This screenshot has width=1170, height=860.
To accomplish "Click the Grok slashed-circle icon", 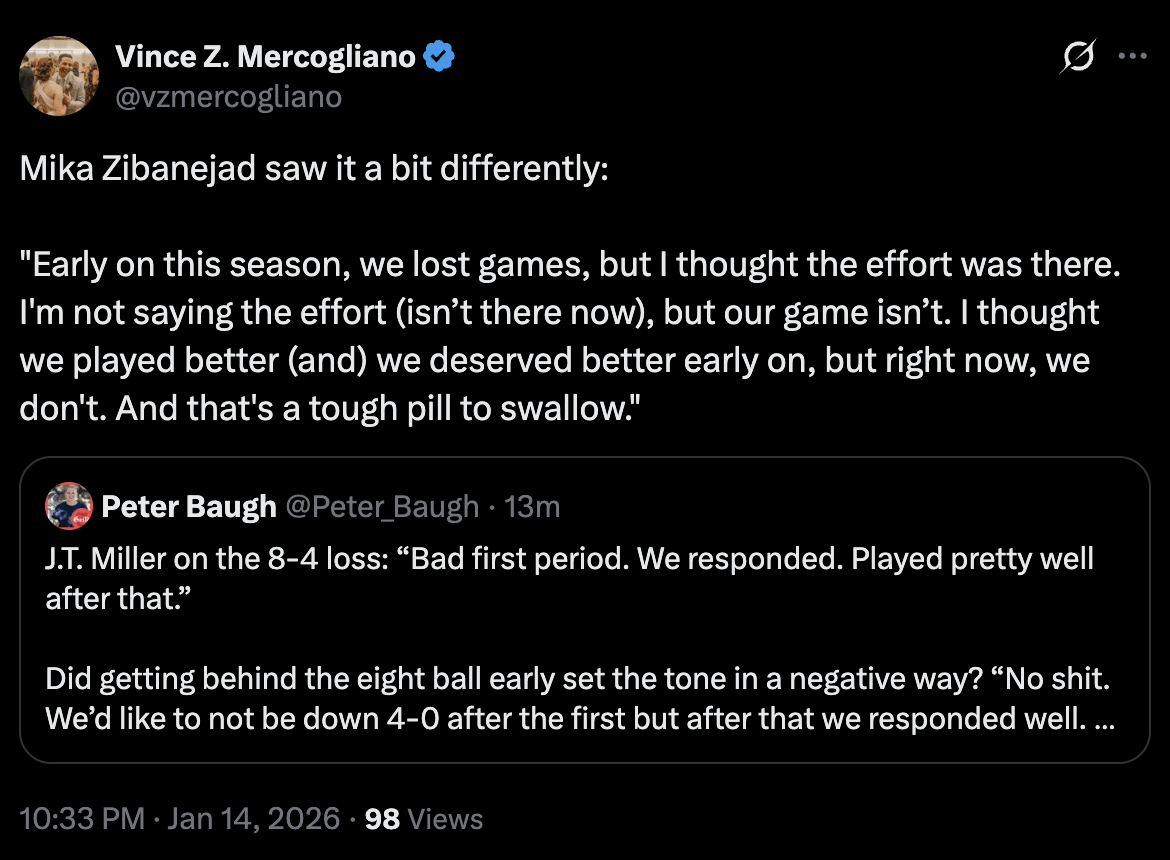I will pyautogui.click(x=1077, y=58).
